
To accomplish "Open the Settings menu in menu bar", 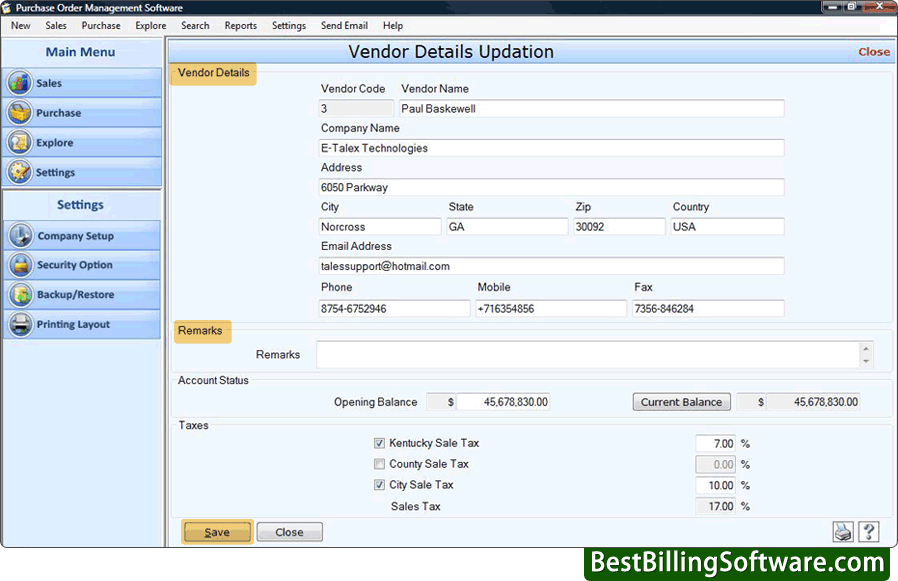I will coord(289,26).
